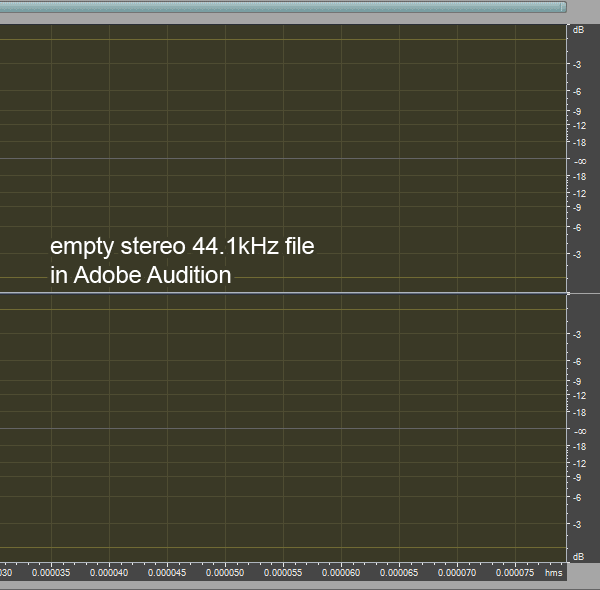Grab the right end handle of the top zoom bar
This screenshot has height=590, width=600.
(563, 7)
